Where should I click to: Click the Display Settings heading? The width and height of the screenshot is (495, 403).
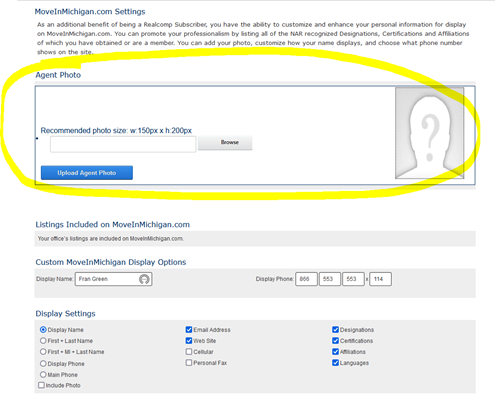65,314
